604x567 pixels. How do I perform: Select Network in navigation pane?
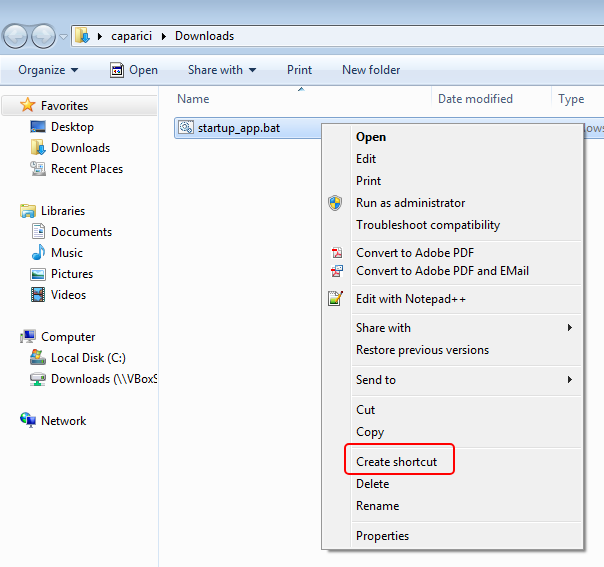[64, 421]
